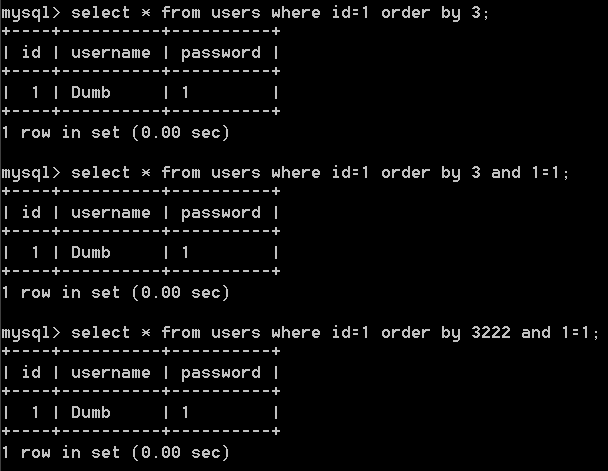
Task: Click the "username" header in the first table
Action: [x=111, y=53]
